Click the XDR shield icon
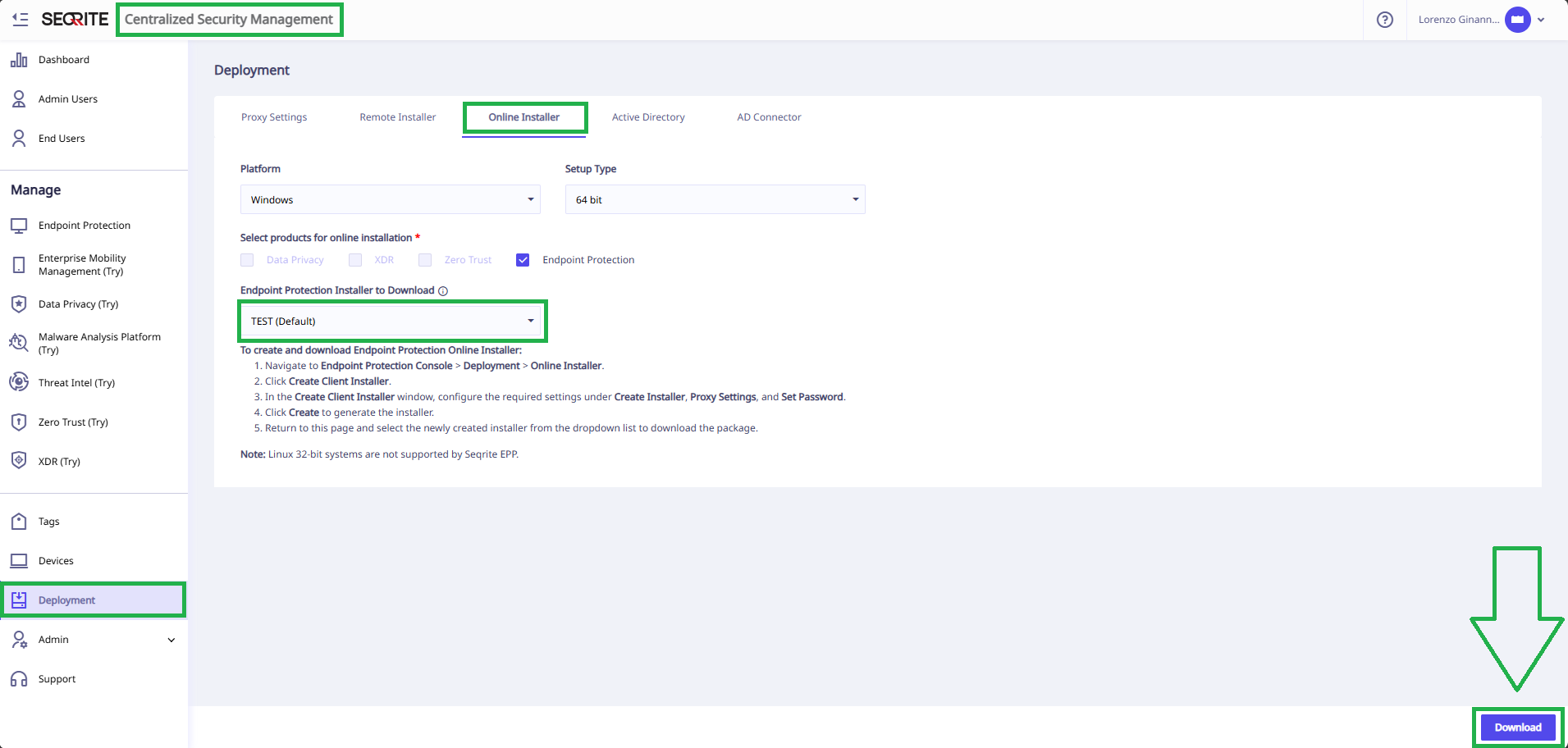Screen dimensions: 1568x748 pos(19,461)
